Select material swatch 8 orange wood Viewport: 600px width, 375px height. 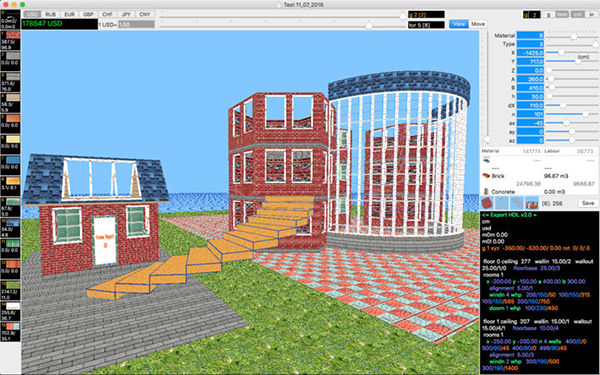10,186
